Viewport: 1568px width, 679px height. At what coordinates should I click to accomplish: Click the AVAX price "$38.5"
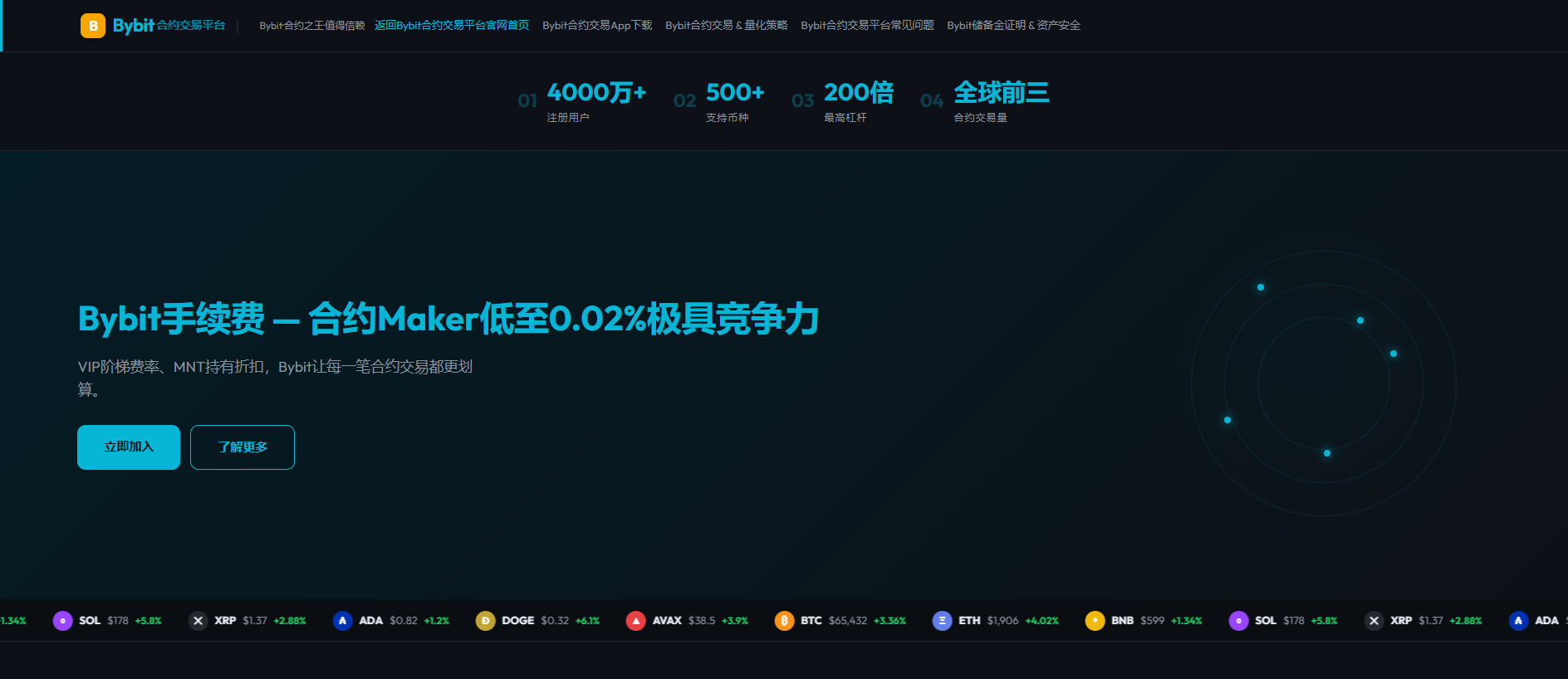click(x=702, y=621)
